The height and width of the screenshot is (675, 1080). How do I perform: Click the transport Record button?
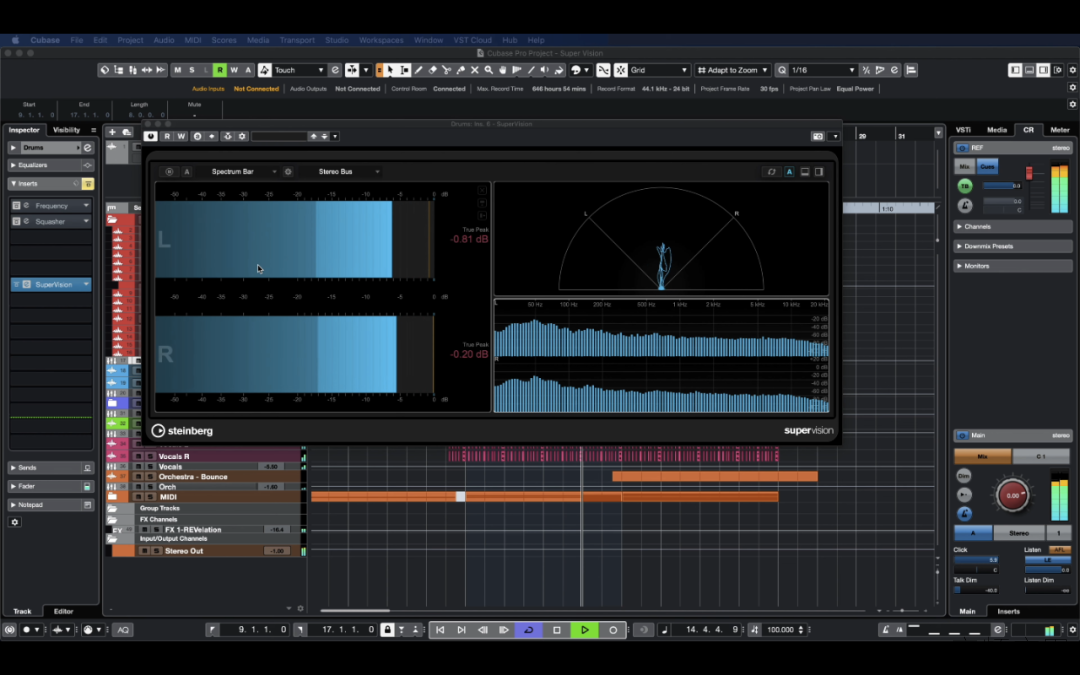[x=613, y=630]
